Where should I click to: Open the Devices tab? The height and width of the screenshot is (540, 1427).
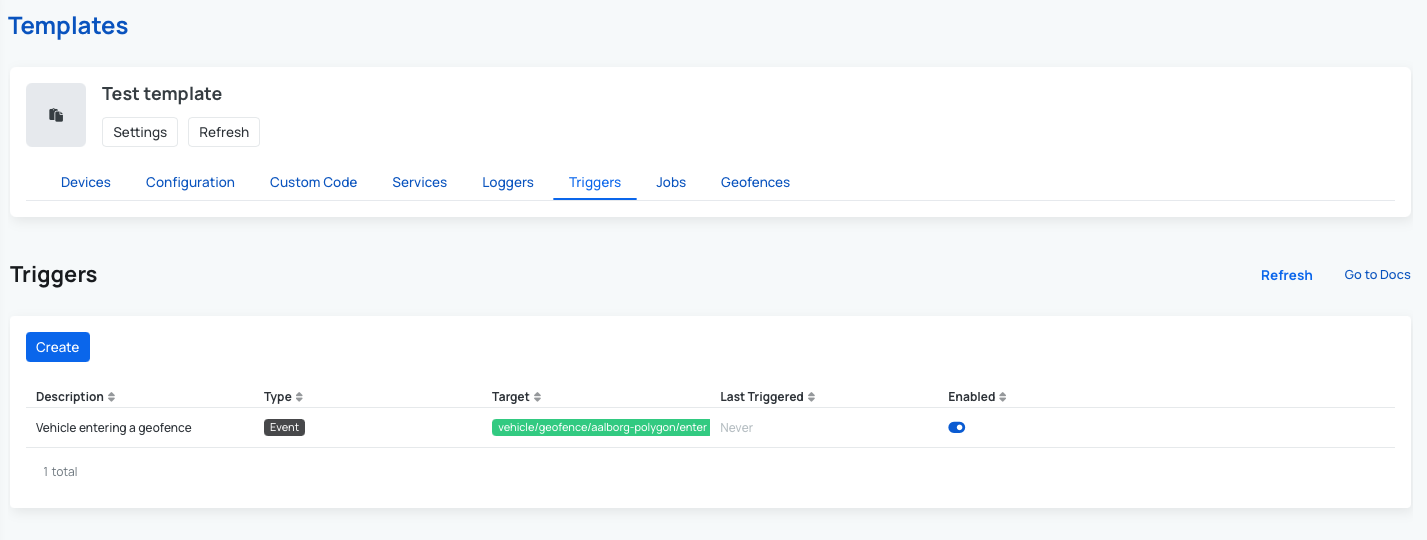tap(86, 183)
